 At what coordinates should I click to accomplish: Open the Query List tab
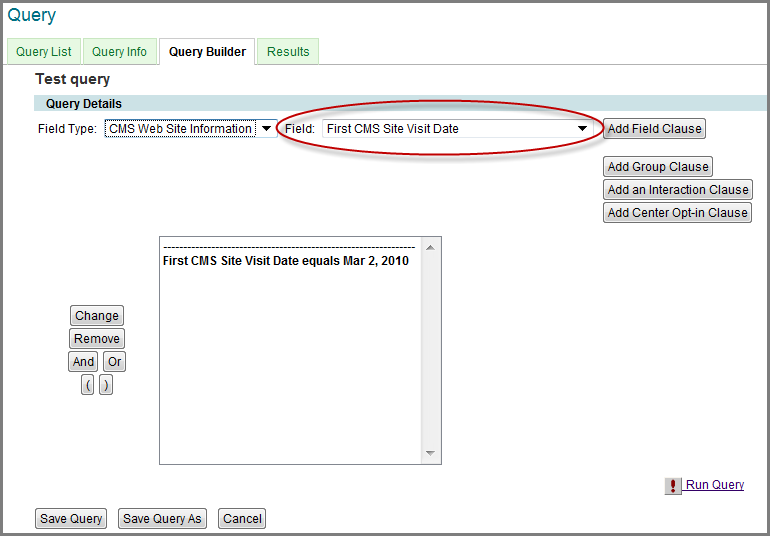click(x=44, y=52)
